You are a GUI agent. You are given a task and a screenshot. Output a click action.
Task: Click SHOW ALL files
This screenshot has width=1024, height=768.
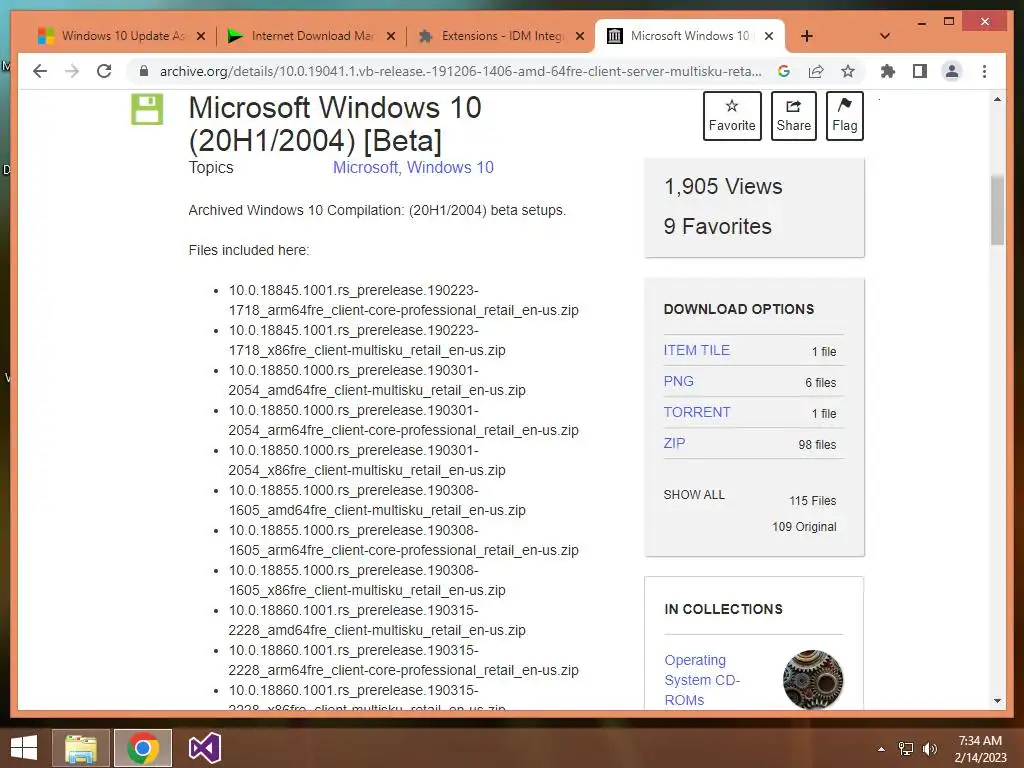(694, 494)
